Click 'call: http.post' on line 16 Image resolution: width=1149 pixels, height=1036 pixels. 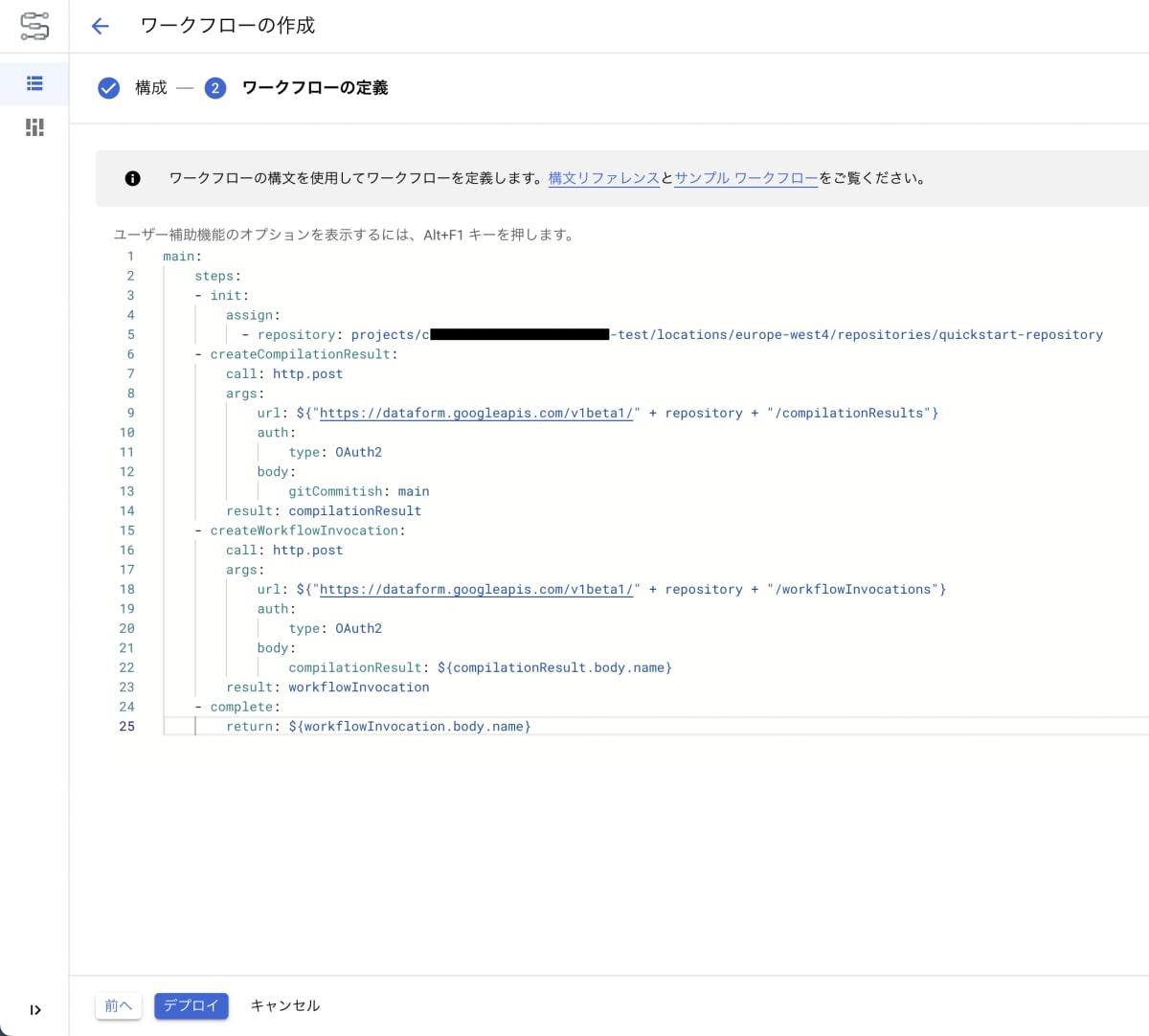pos(284,550)
